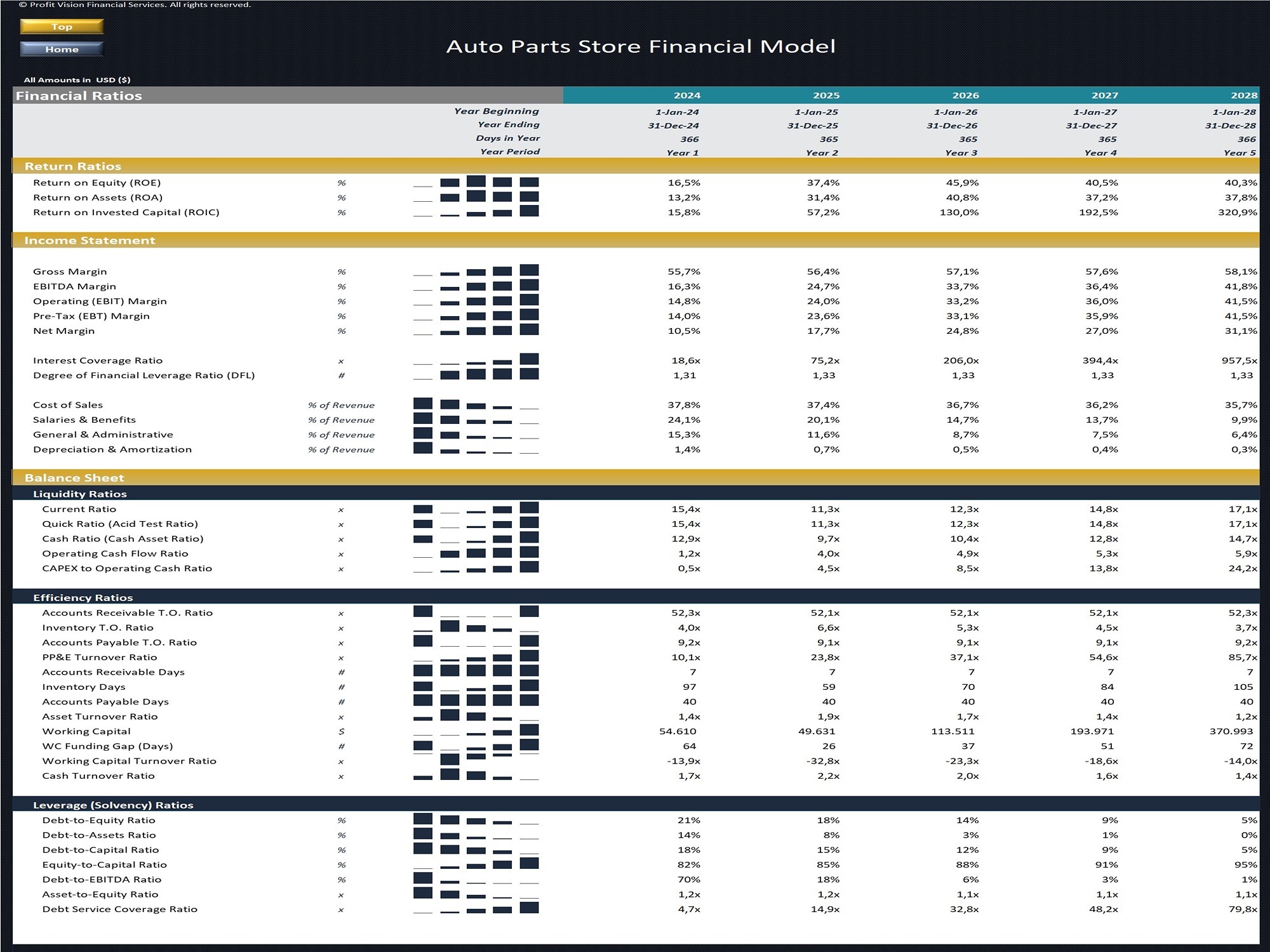Select the Return on Assets (ROA) label
Viewport: 1270px width, 952px height.
98,197
